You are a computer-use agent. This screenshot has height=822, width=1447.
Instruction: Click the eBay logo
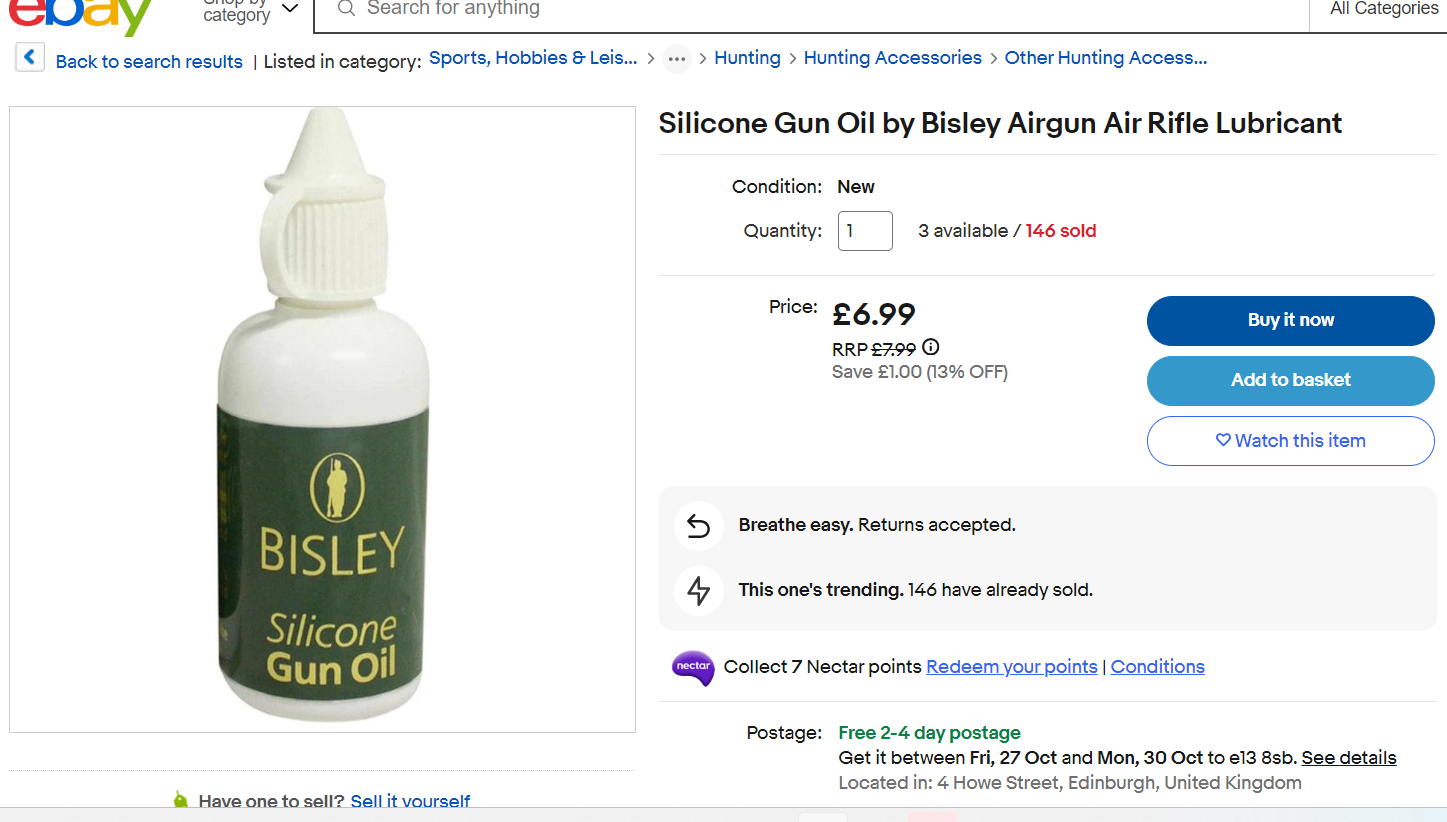pyautogui.click(x=80, y=14)
